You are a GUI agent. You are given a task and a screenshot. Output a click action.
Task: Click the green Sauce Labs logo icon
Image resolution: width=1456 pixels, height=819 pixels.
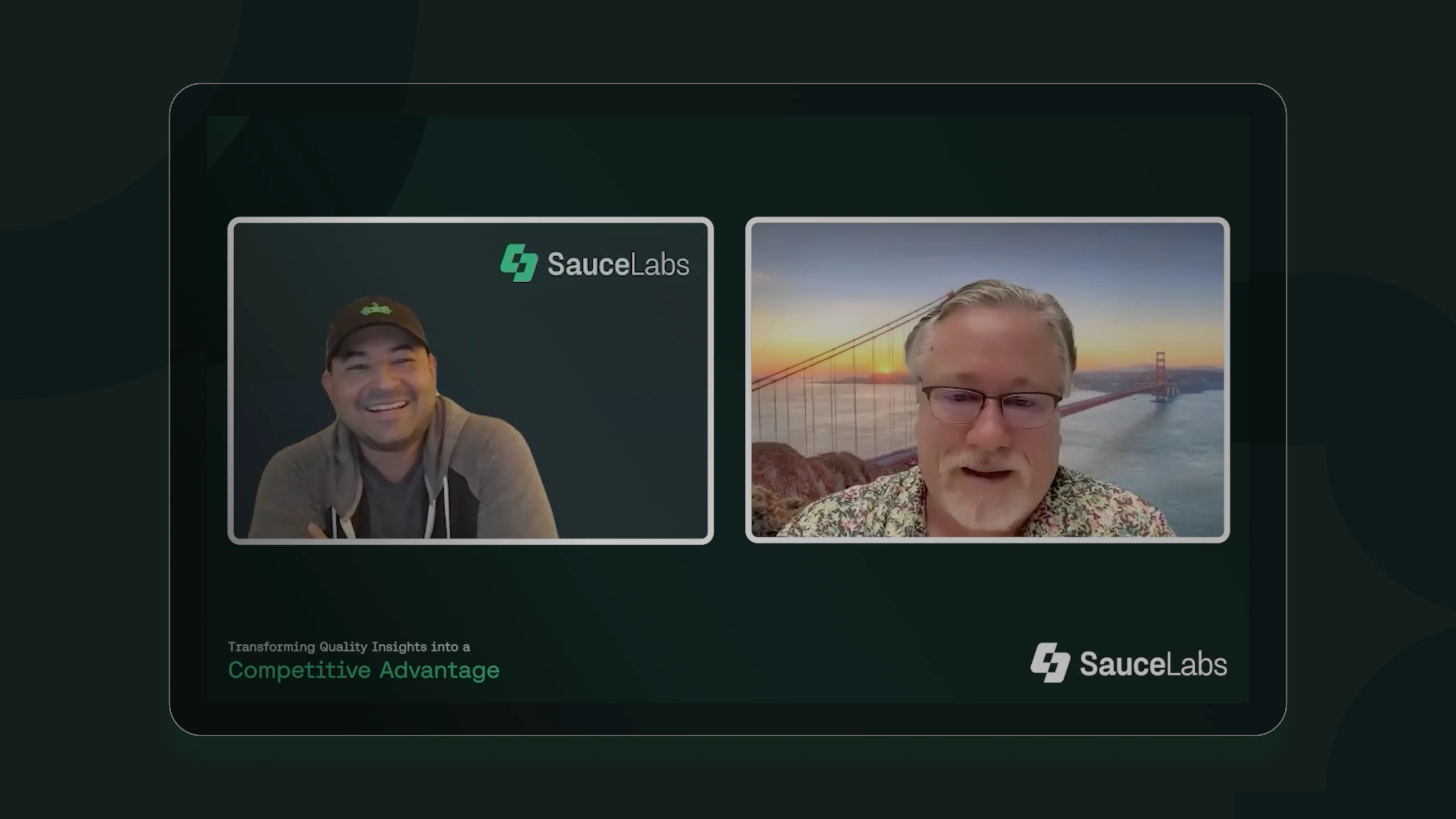pyautogui.click(x=519, y=263)
